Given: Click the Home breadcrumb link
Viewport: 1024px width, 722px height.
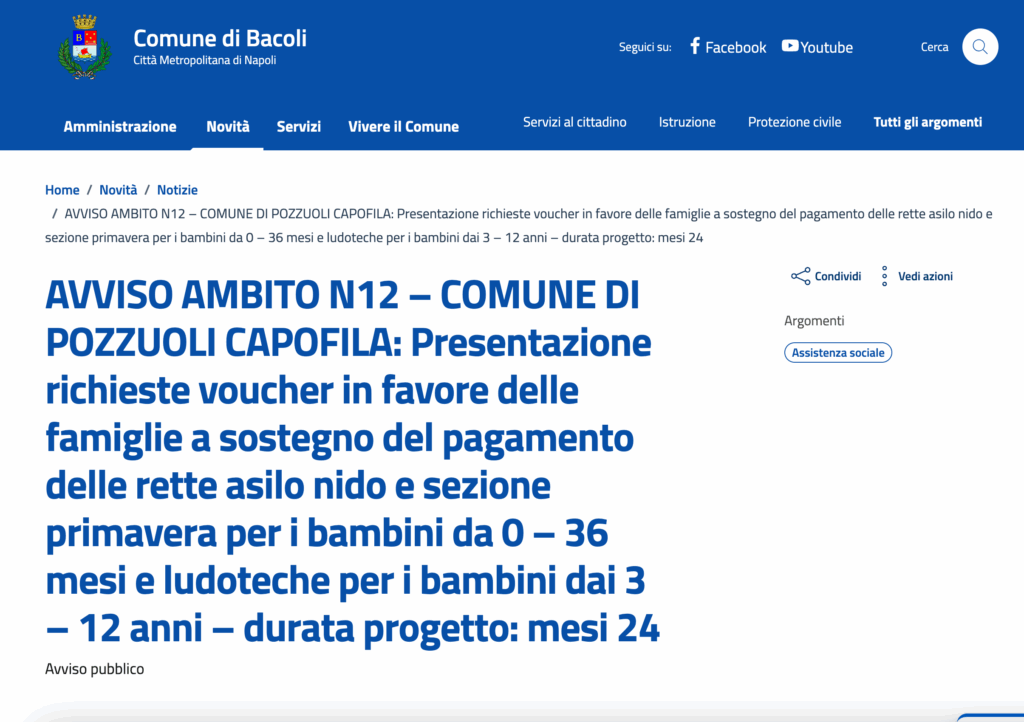Looking at the screenshot, I should click(62, 190).
